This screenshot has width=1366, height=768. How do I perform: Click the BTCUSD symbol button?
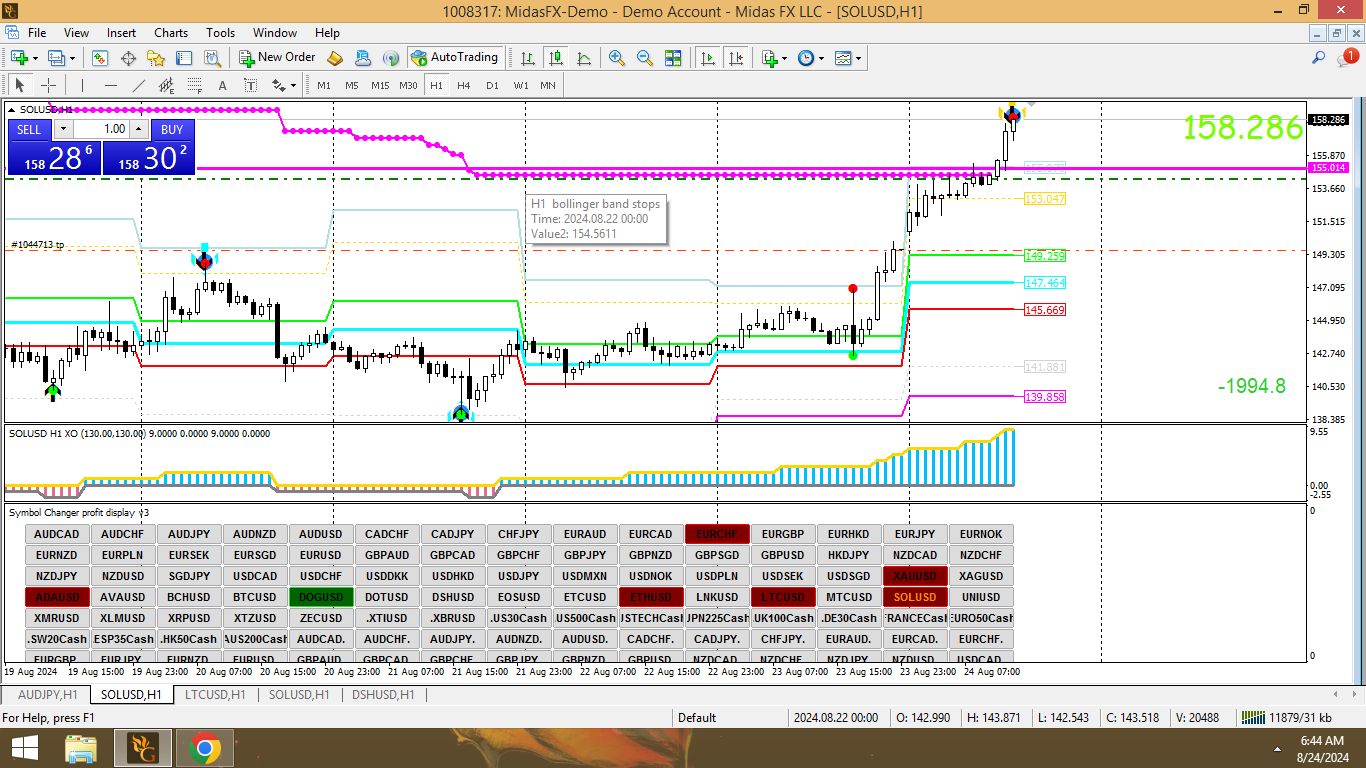pyautogui.click(x=255, y=597)
